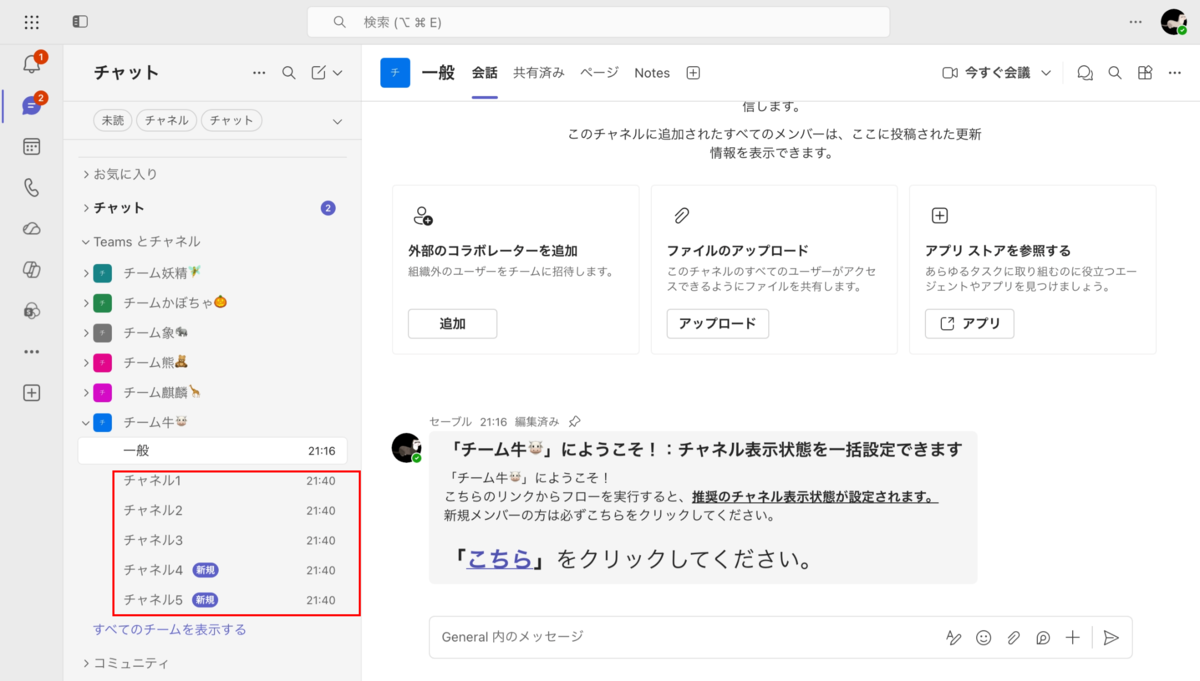Viewport: 1200px width, 681px height.
Task: Click the 追加 button
Action: (x=453, y=324)
